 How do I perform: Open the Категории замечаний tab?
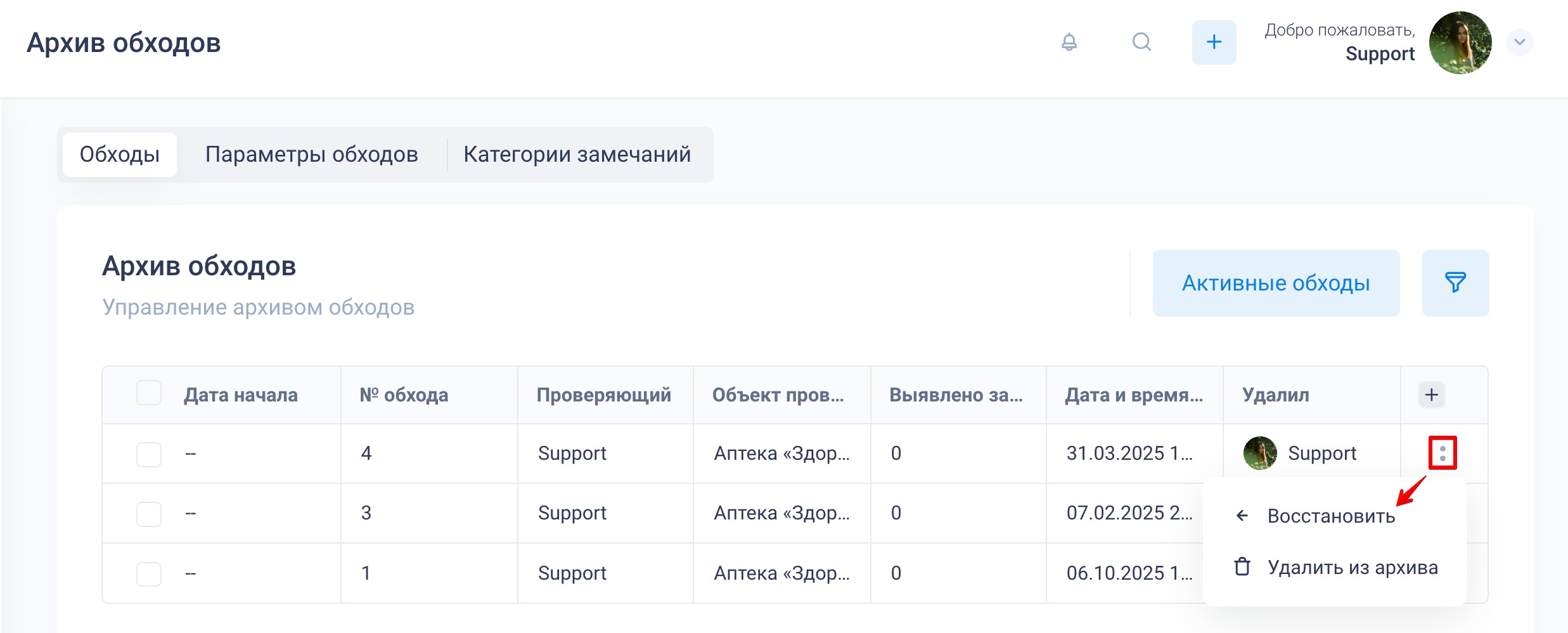577,154
